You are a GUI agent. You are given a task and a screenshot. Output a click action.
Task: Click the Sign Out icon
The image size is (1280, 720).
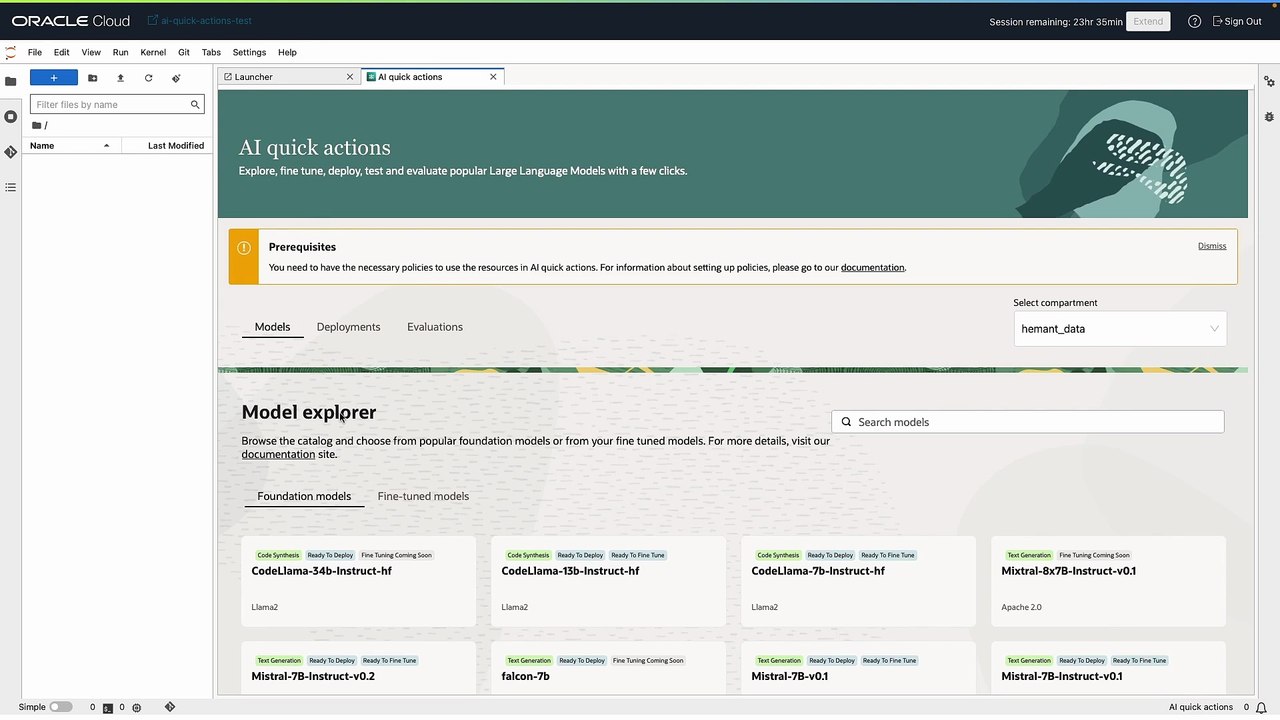tap(1218, 21)
